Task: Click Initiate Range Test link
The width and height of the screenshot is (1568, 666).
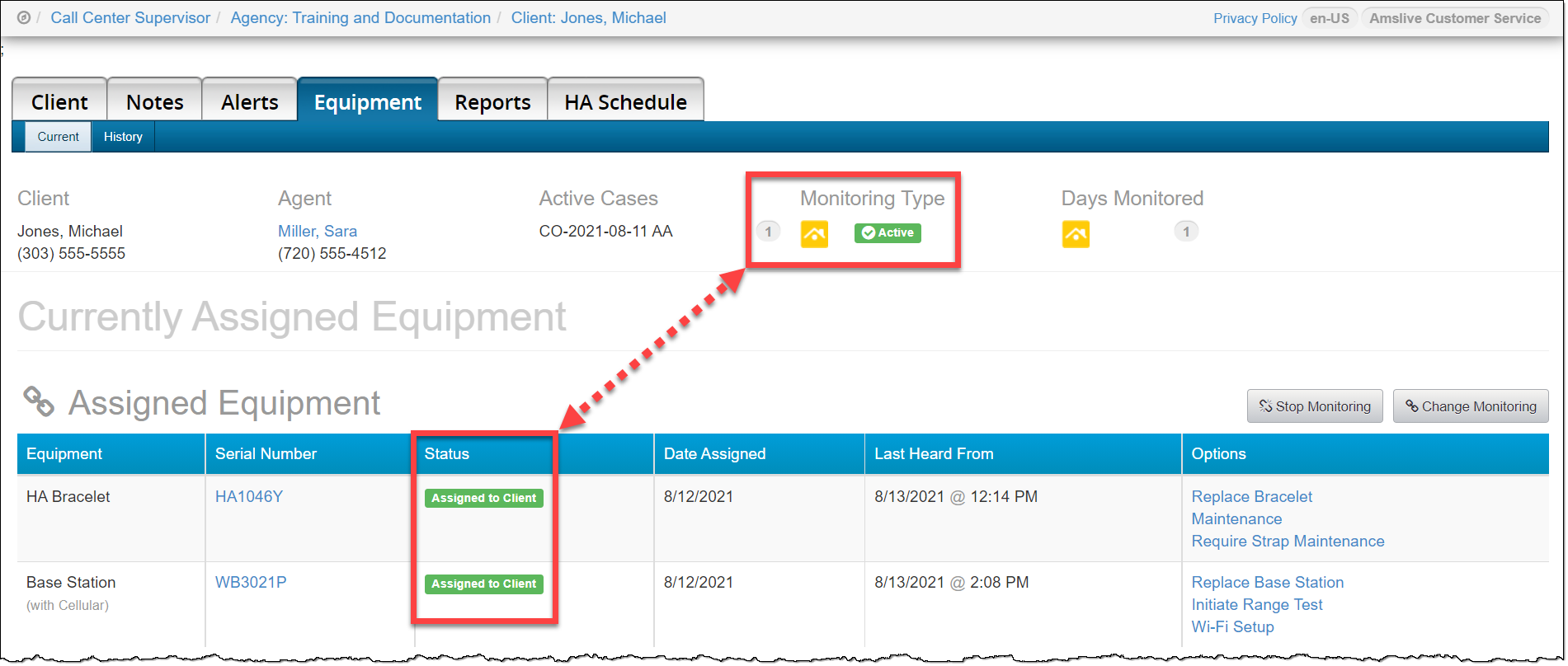Action: pos(1256,604)
